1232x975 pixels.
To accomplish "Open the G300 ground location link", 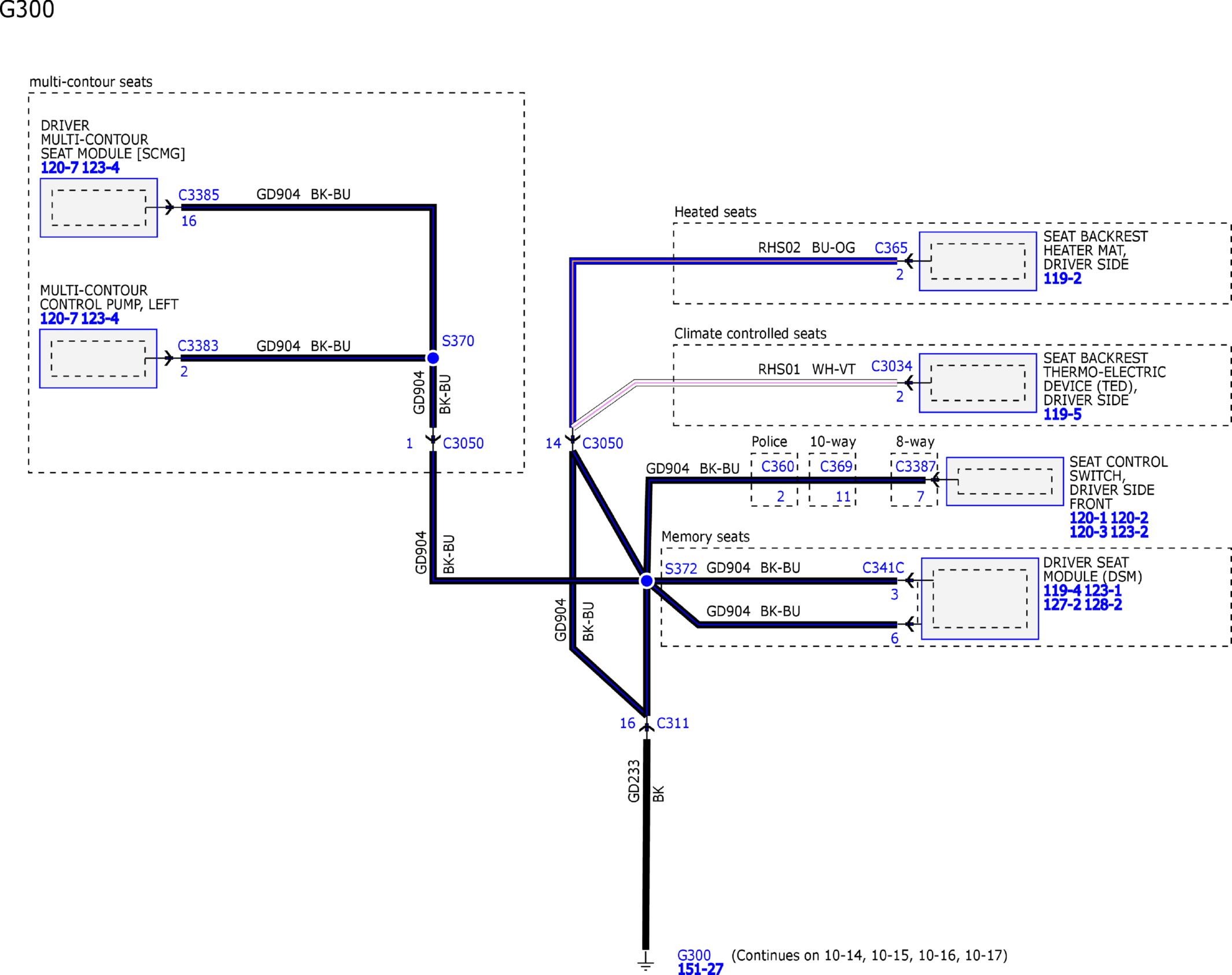I will (x=694, y=955).
